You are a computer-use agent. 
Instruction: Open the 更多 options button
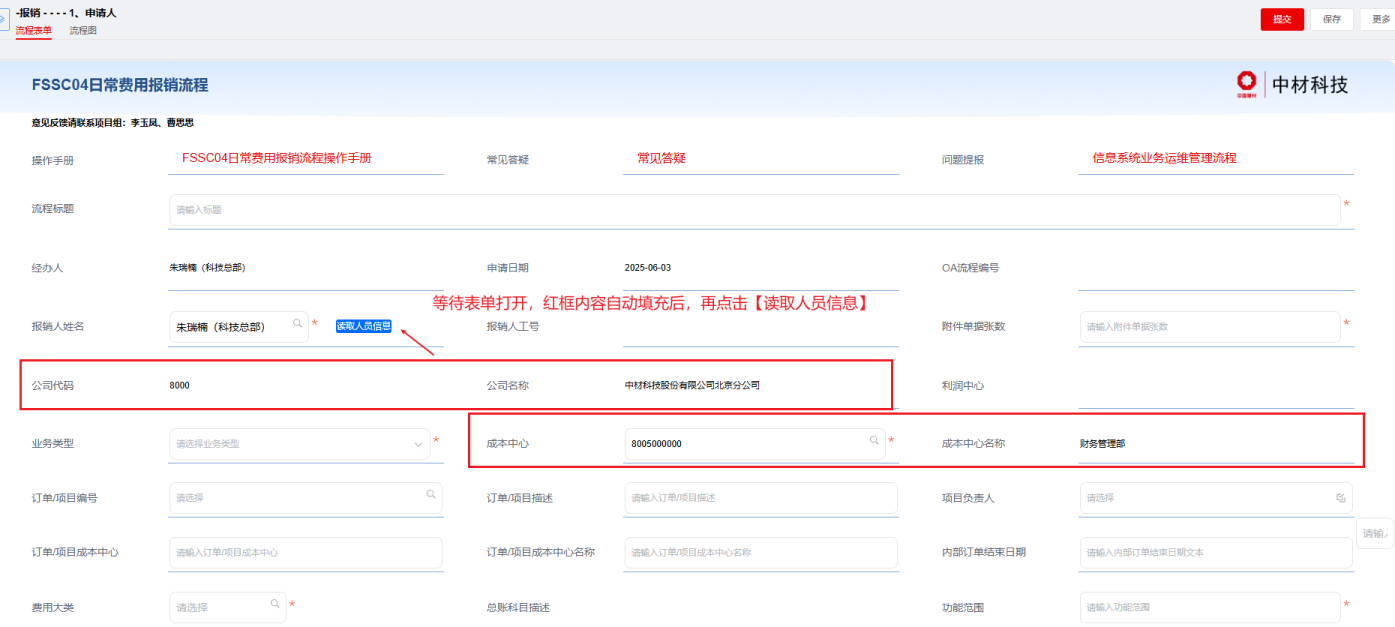tap(1377, 19)
